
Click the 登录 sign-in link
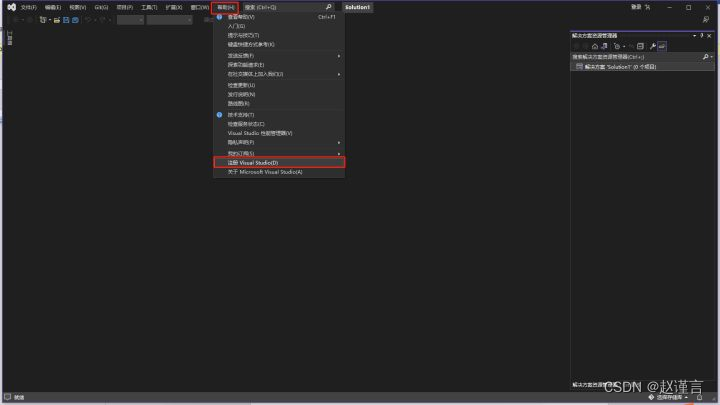pyautogui.click(x=636, y=7)
